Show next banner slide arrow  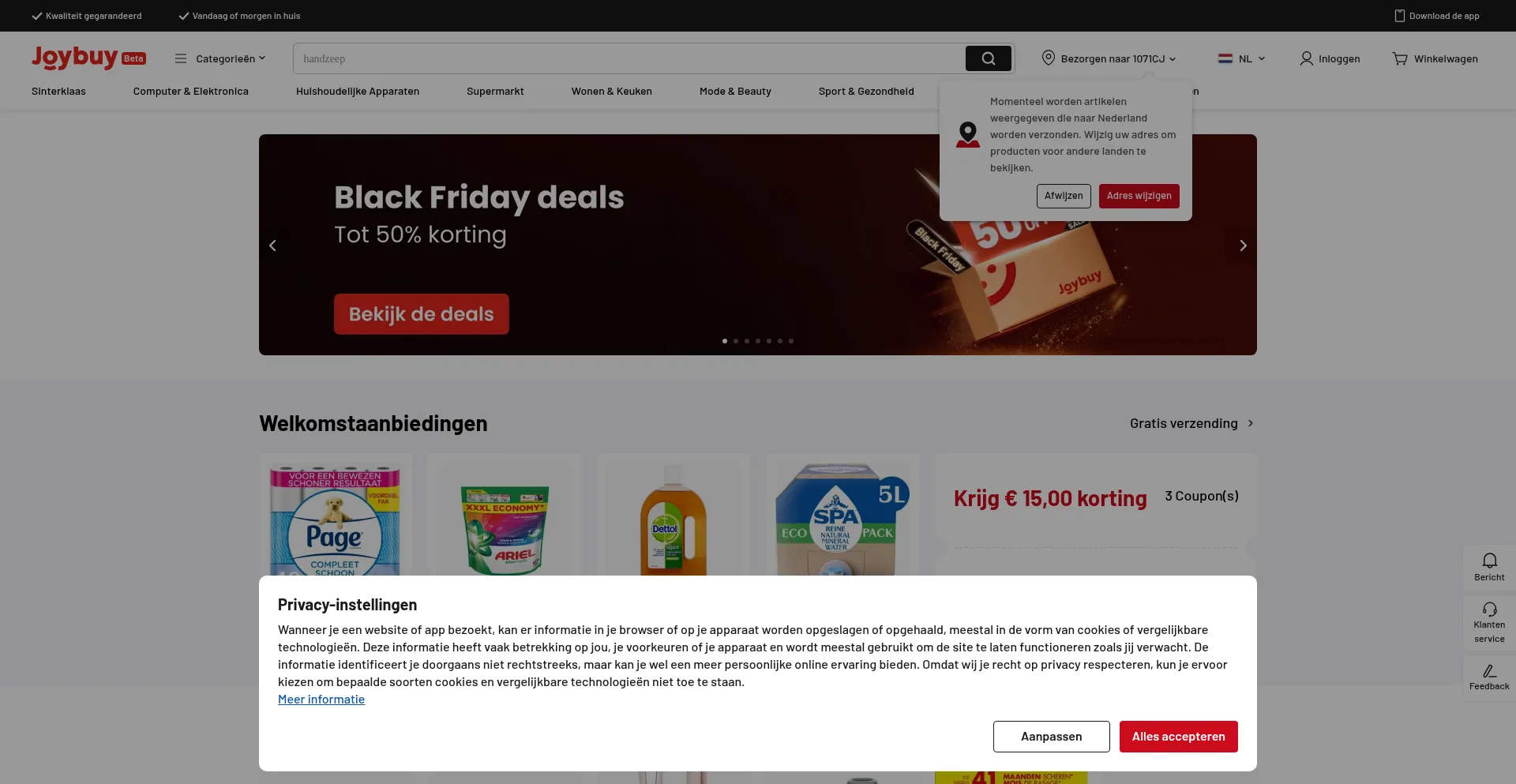click(x=1243, y=246)
